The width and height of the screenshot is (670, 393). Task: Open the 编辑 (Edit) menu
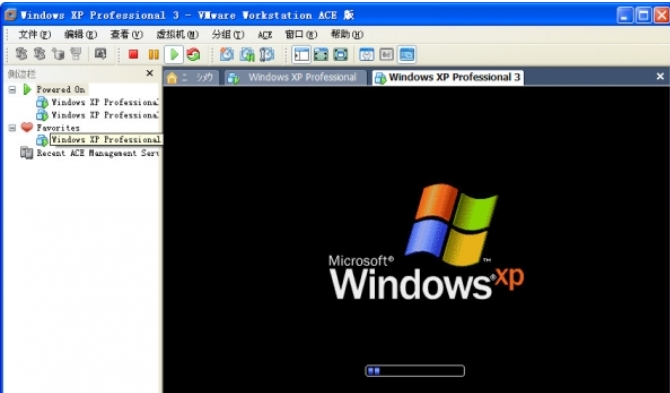81,35
